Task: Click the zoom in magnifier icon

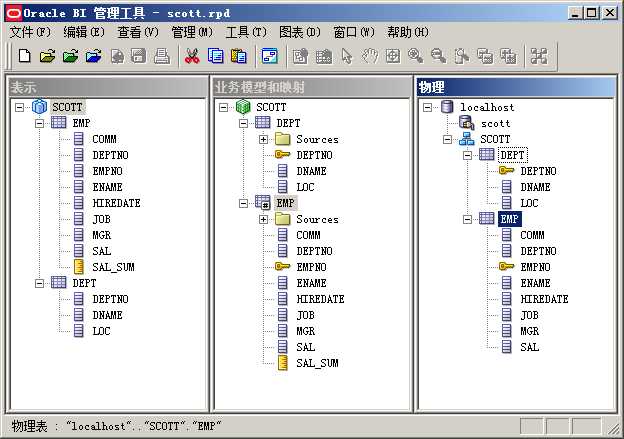Action: click(x=415, y=56)
